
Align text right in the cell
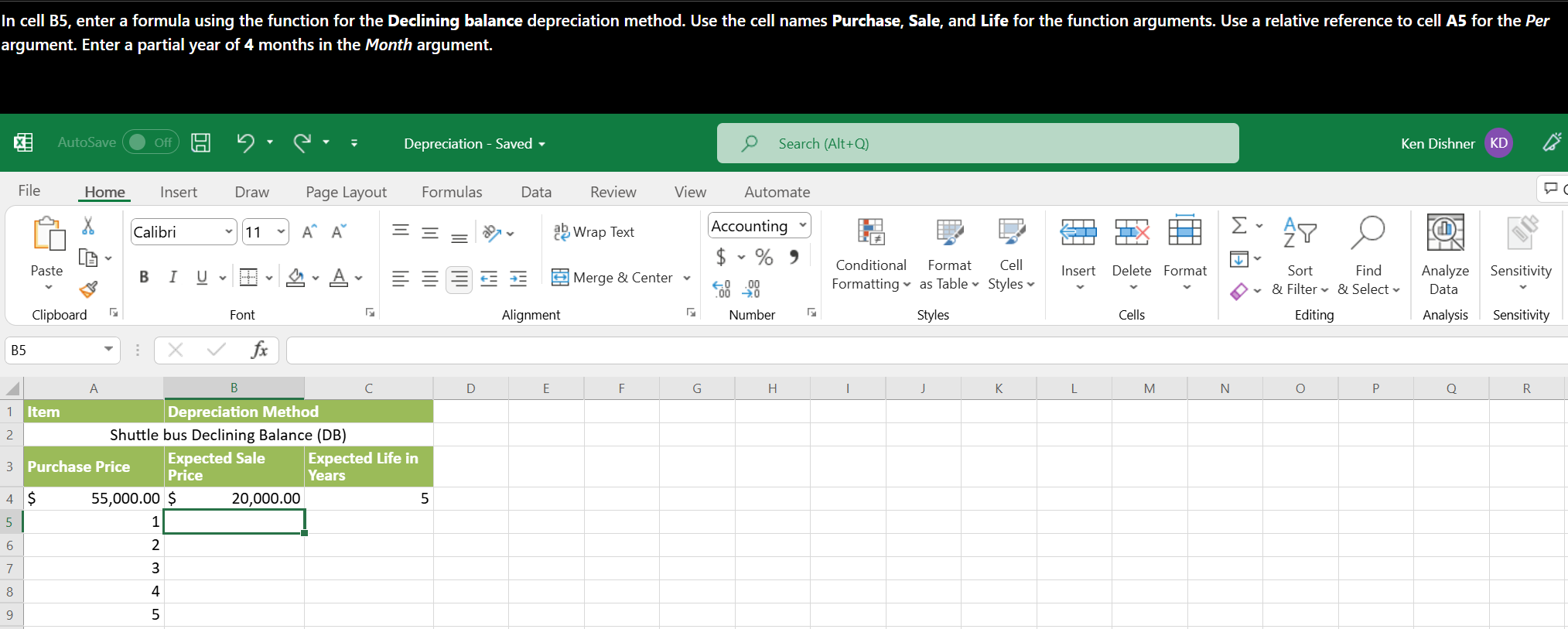(x=459, y=279)
